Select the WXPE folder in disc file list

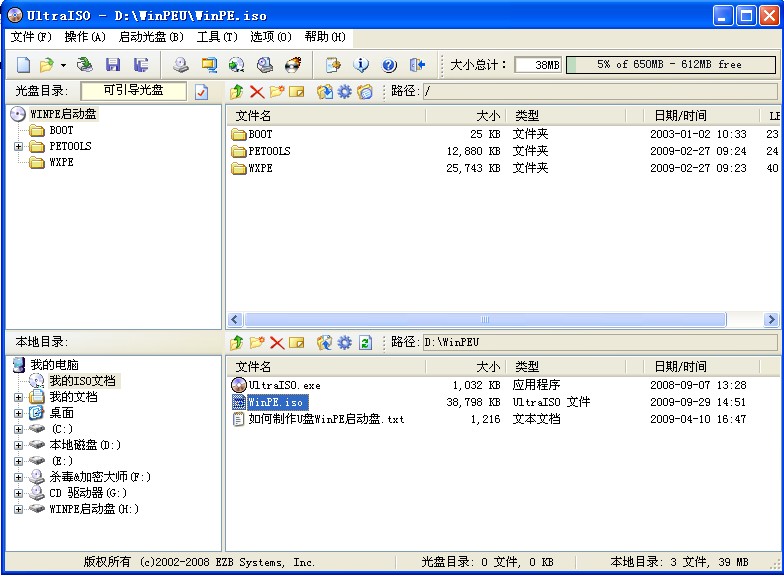tap(259, 168)
